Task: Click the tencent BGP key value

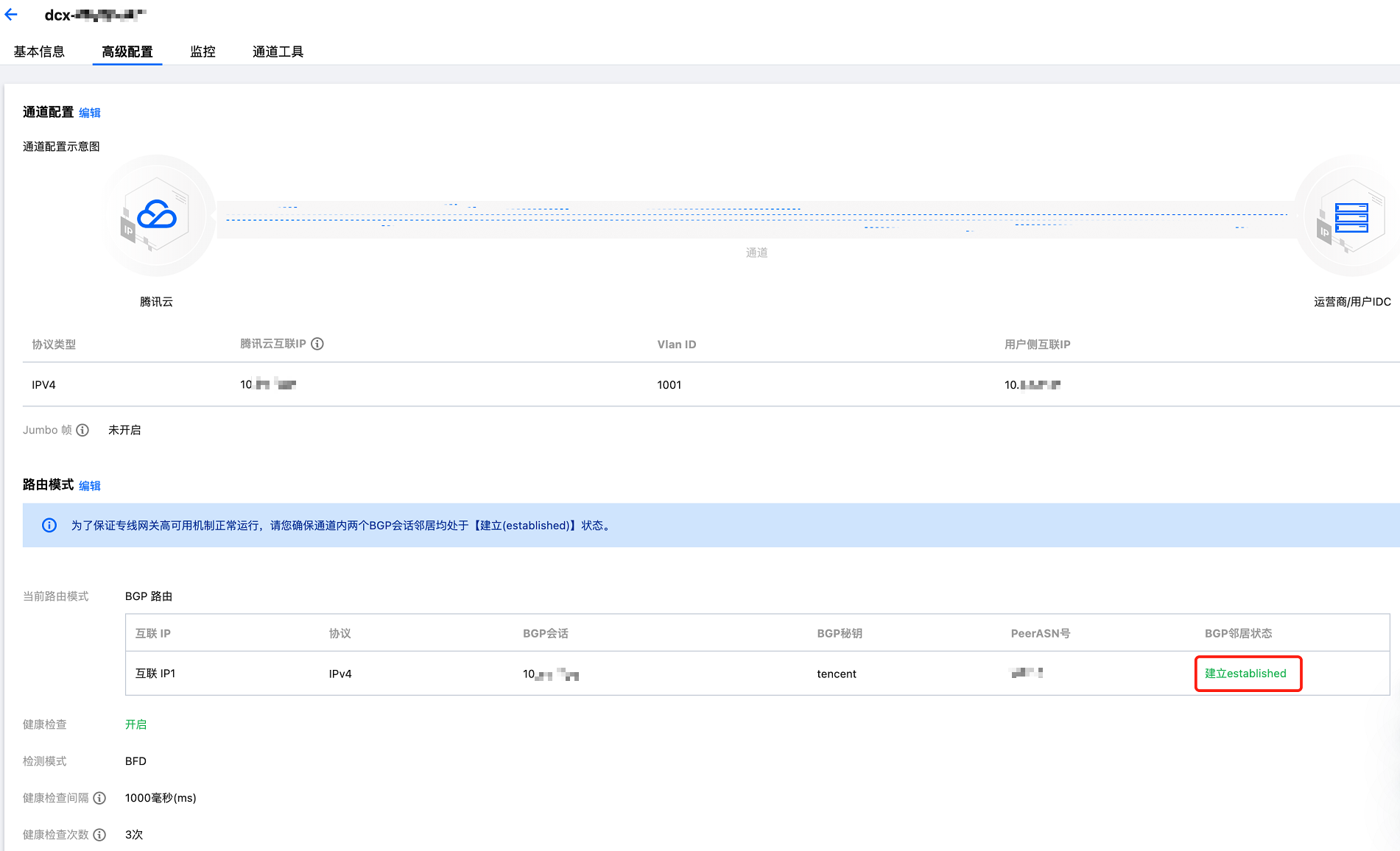Action: pyautogui.click(x=837, y=674)
